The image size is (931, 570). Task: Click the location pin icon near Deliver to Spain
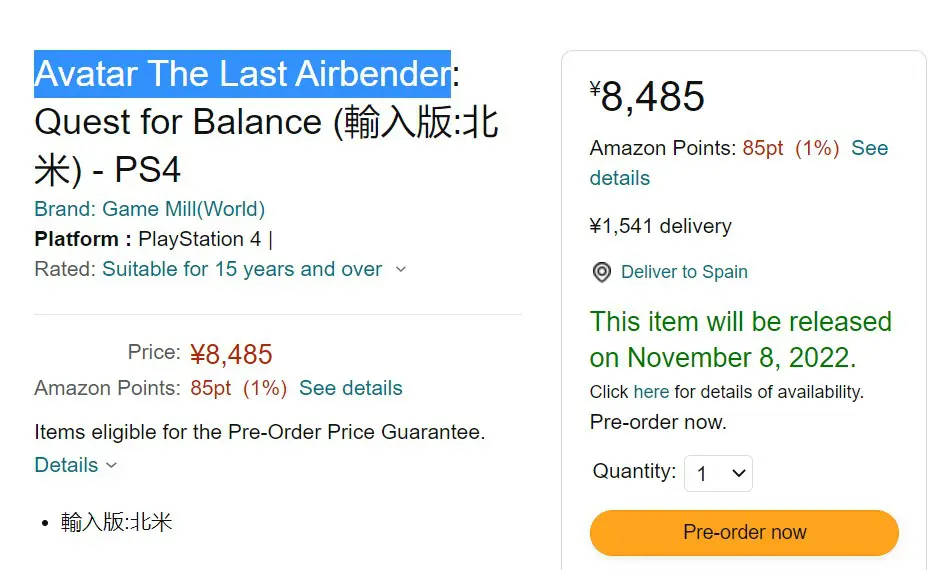(601, 272)
